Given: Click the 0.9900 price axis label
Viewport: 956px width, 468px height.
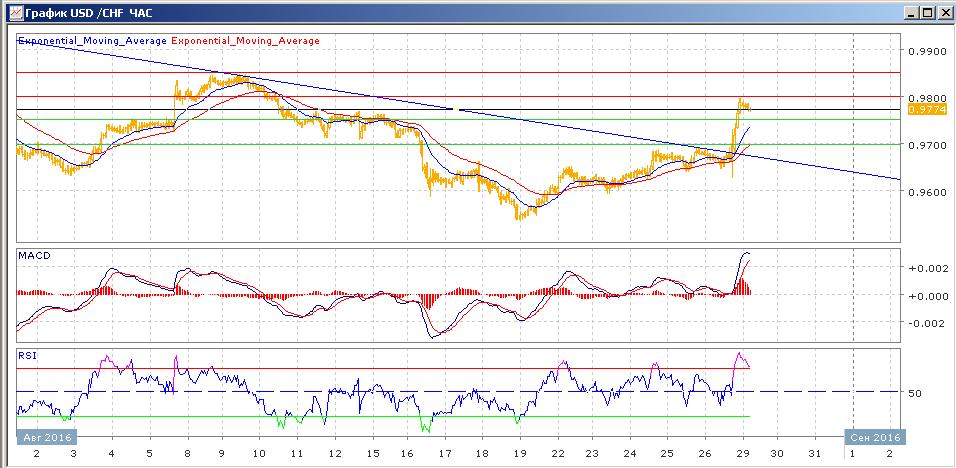Looking at the screenshot, I should (x=927, y=52).
